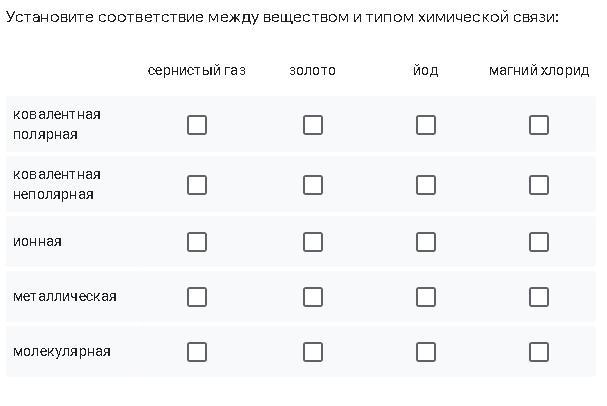This screenshot has height=406, width=607.
Task: Check металлическая for йод
Action: click(426, 297)
